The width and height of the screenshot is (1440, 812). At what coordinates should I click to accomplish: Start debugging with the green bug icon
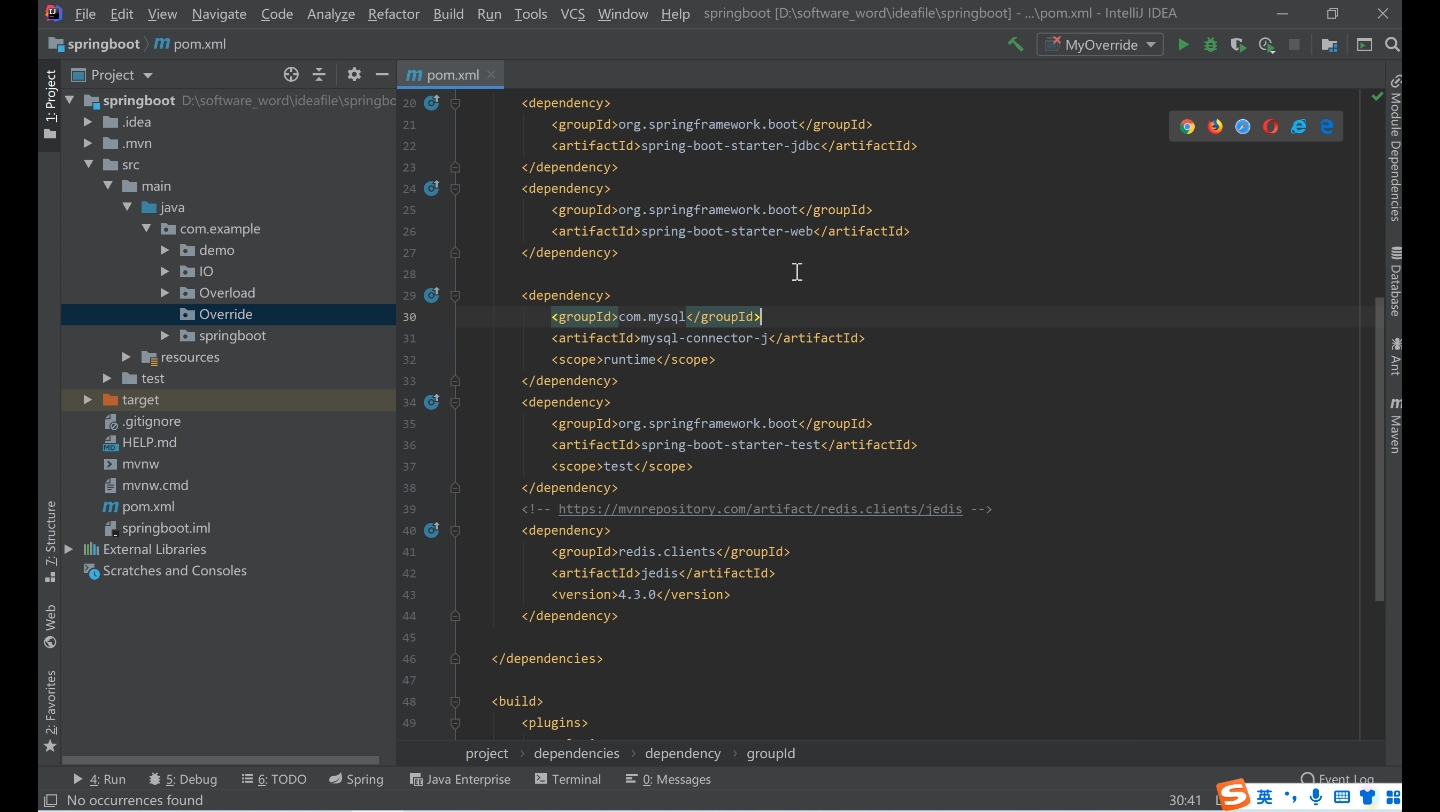[x=1210, y=44]
